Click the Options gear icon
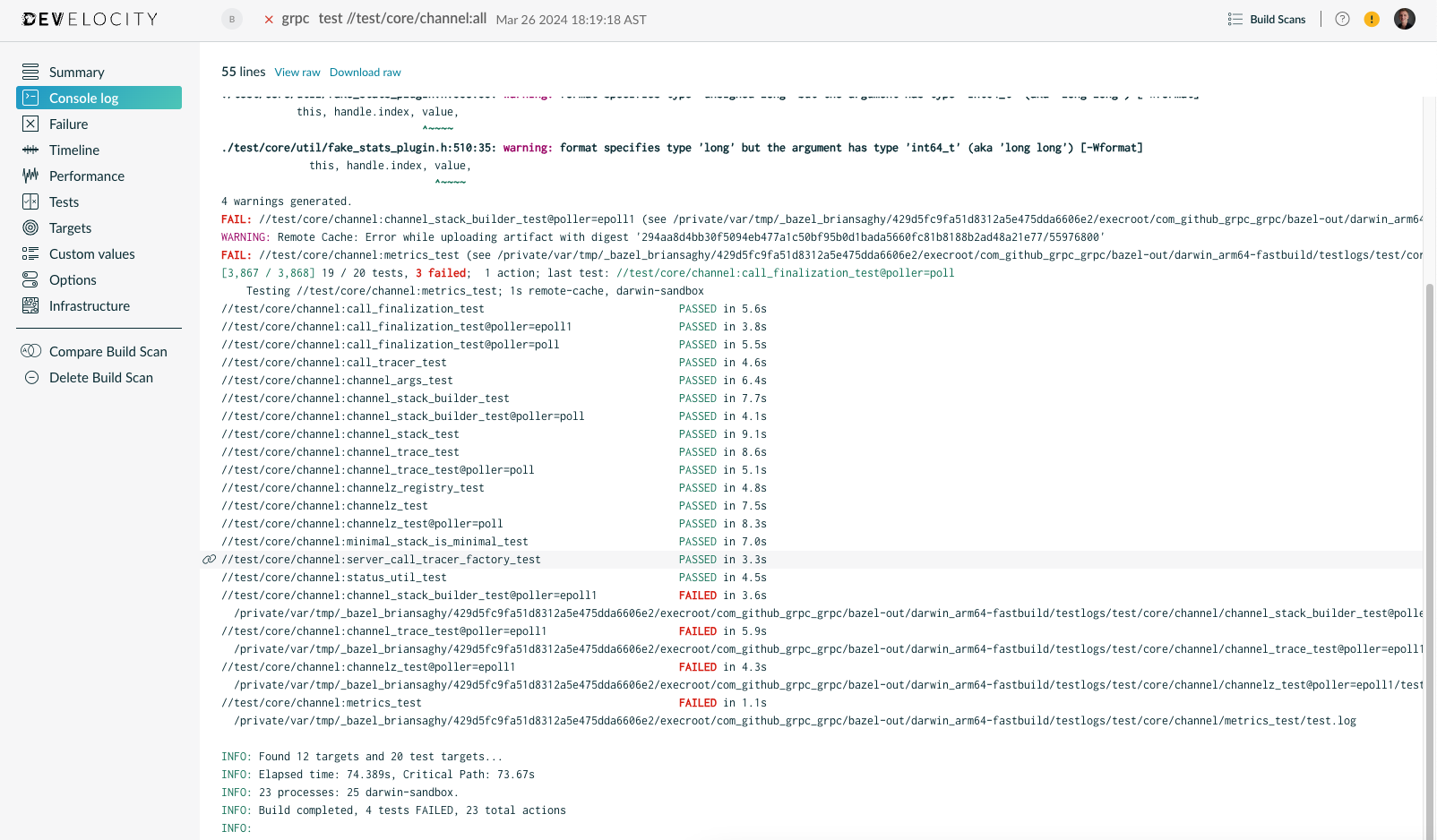This screenshot has height=840, width=1437. pos(30,279)
